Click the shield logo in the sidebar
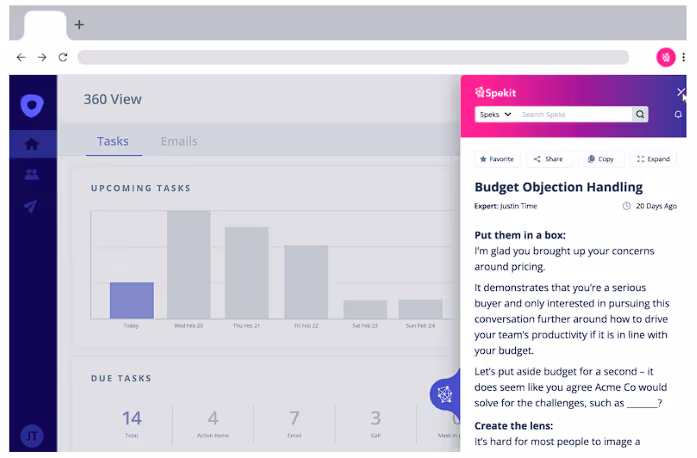Image resolution: width=697 pixels, height=458 pixels. click(x=32, y=106)
